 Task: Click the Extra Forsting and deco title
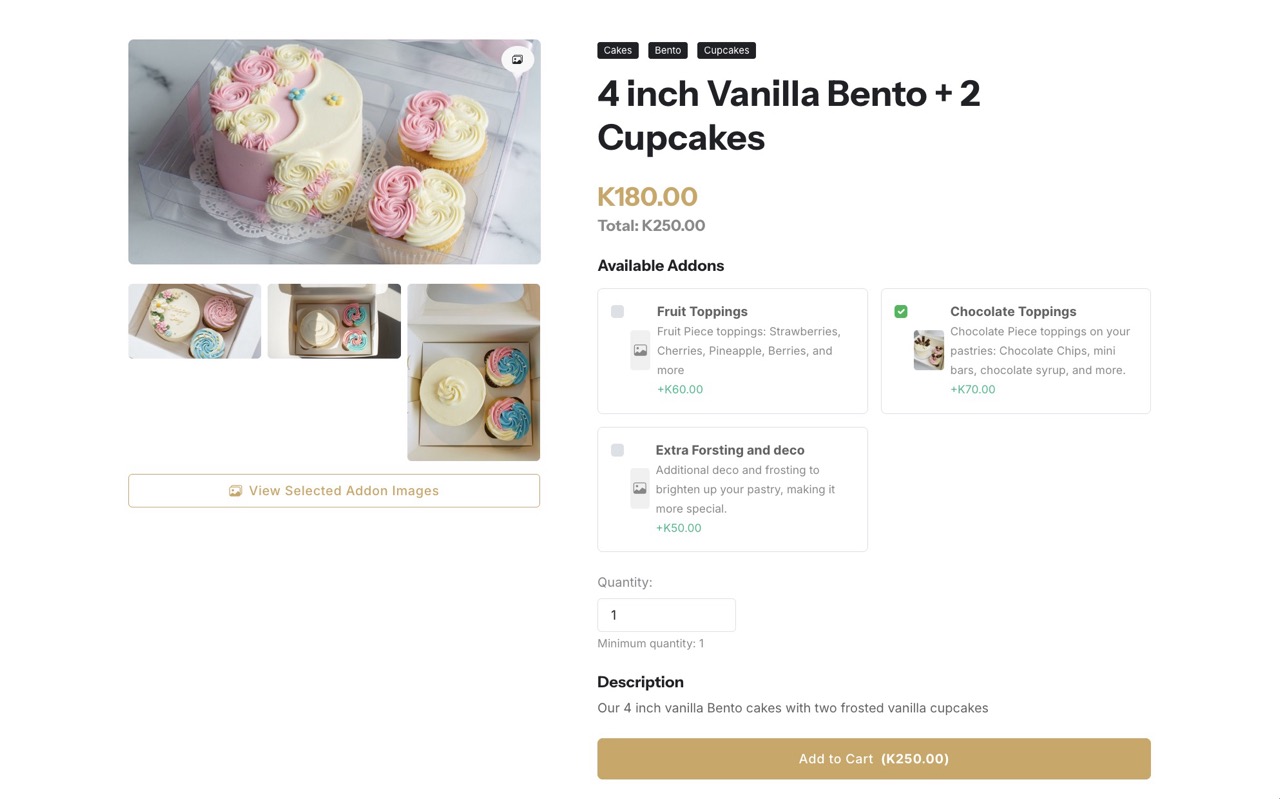click(730, 450)
